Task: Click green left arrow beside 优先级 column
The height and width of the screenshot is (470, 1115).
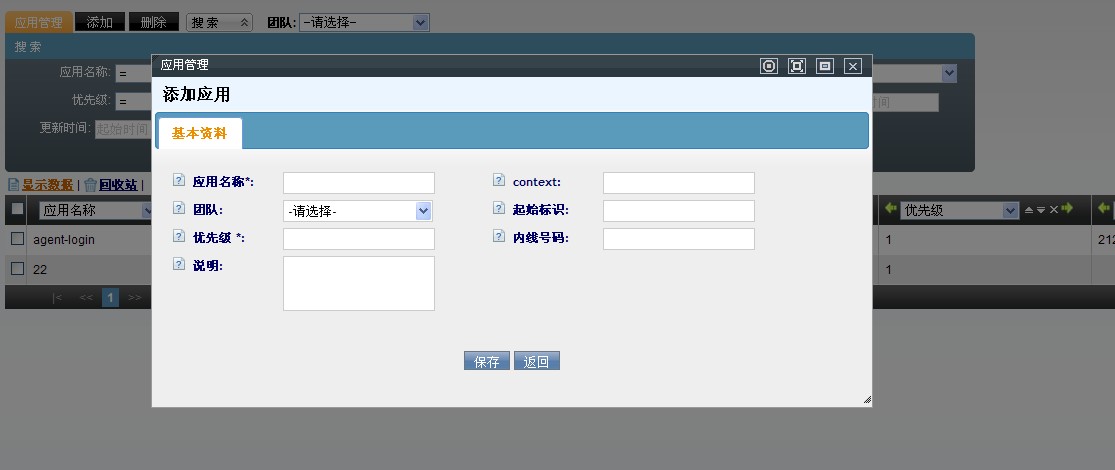Action: click(891, 209)
